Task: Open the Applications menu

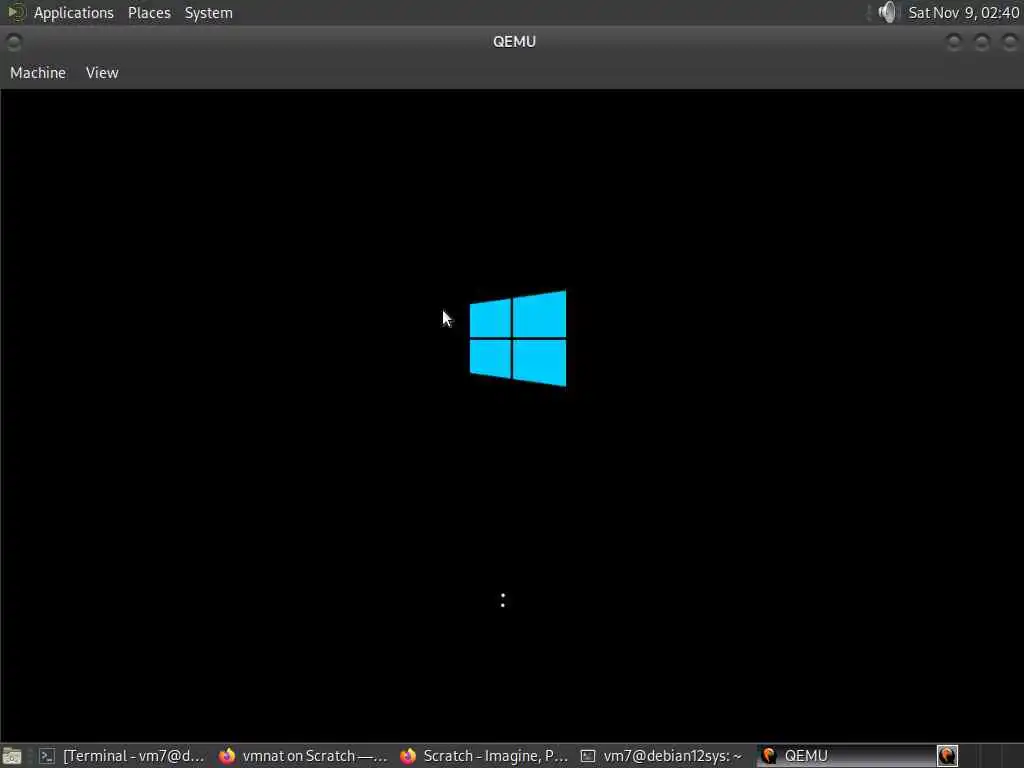Action: (x=73, y=13)
